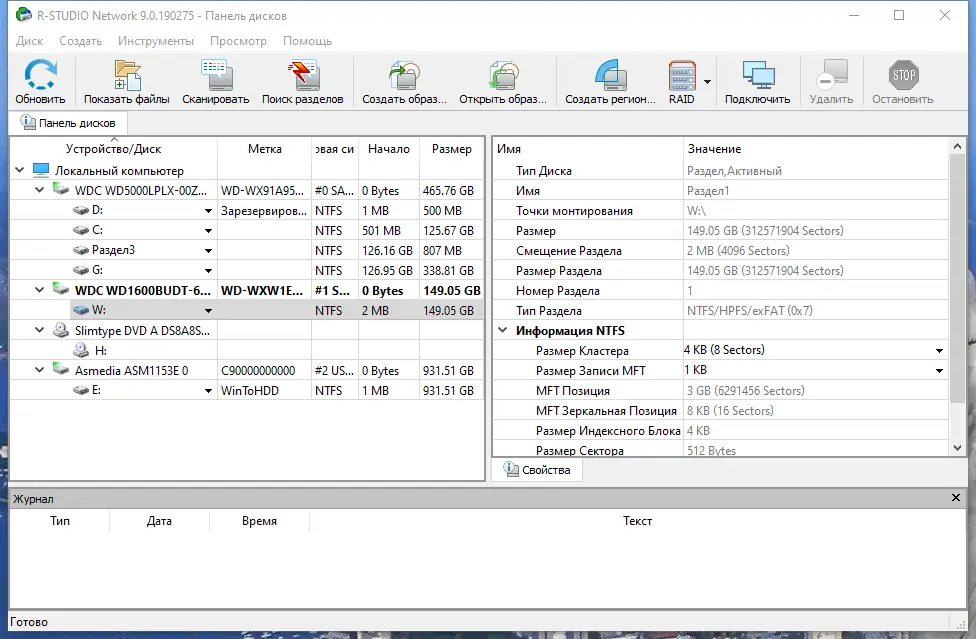Open the Создать menu
The height and width of the screenshot is (639, 976).
[80, 41]
